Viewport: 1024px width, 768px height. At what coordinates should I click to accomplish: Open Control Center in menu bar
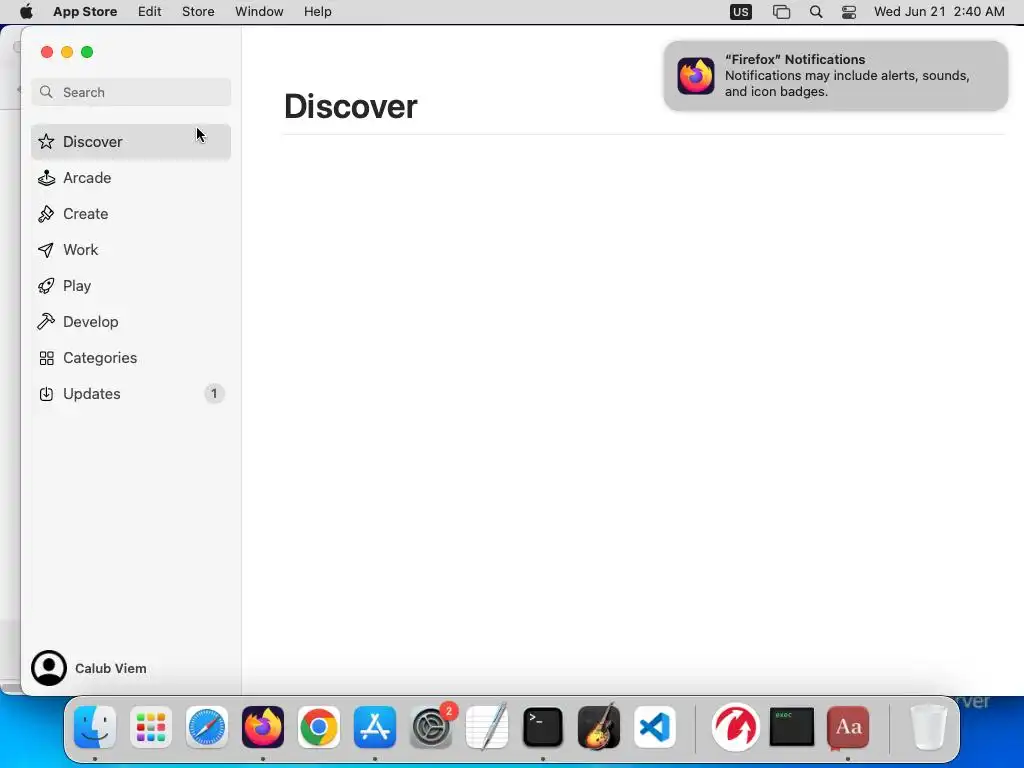coord(849,12)
